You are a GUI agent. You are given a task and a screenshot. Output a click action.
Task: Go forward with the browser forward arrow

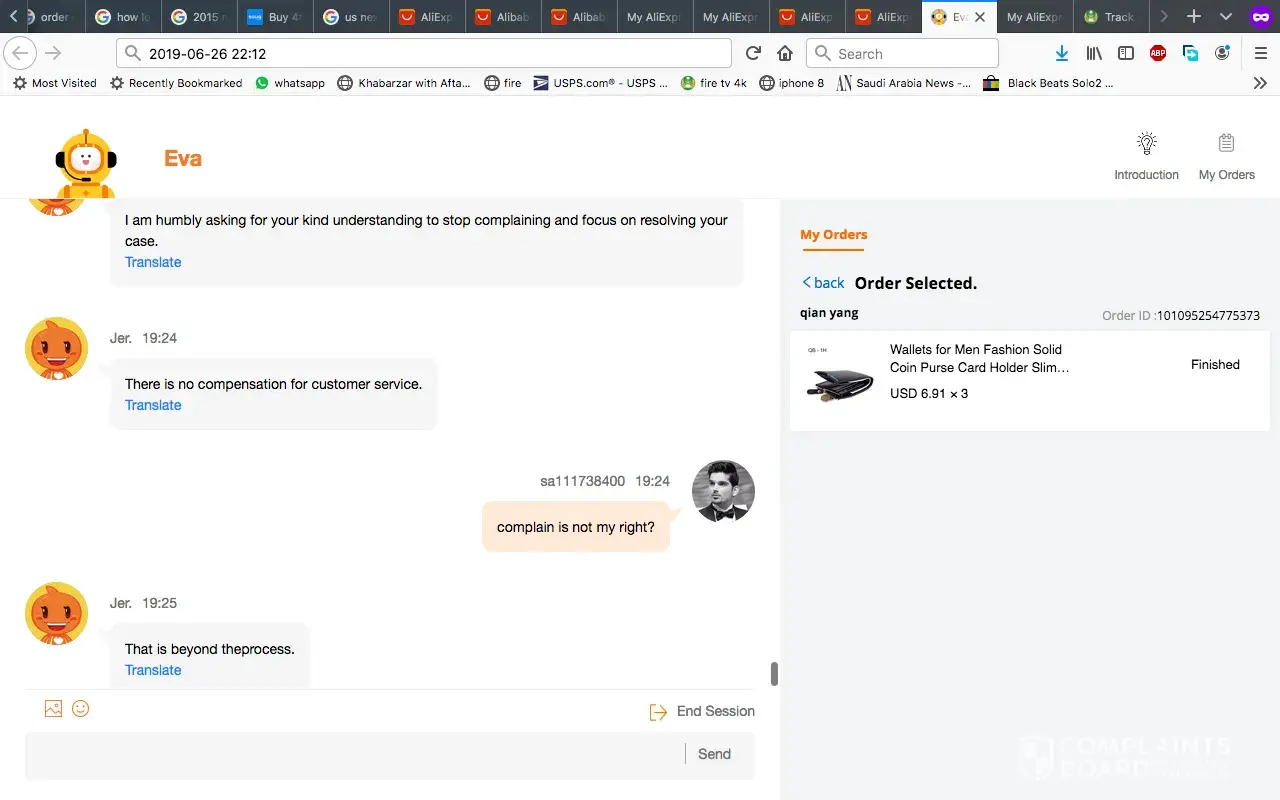click(x=53, y=54)
